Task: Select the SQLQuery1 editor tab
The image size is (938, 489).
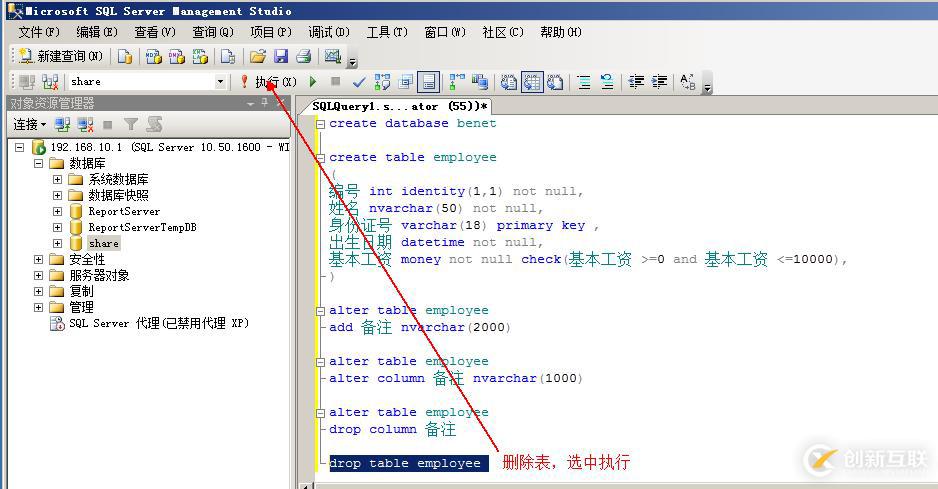Action: click(398, 107)
